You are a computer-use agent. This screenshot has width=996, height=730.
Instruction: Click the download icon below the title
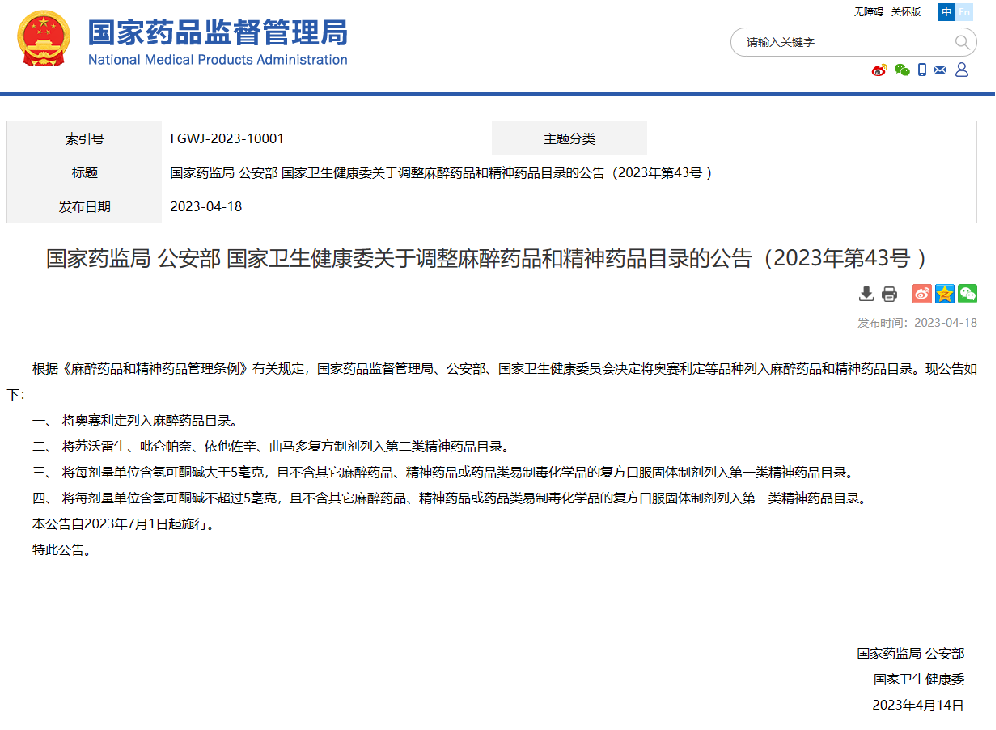pos(866,294)
